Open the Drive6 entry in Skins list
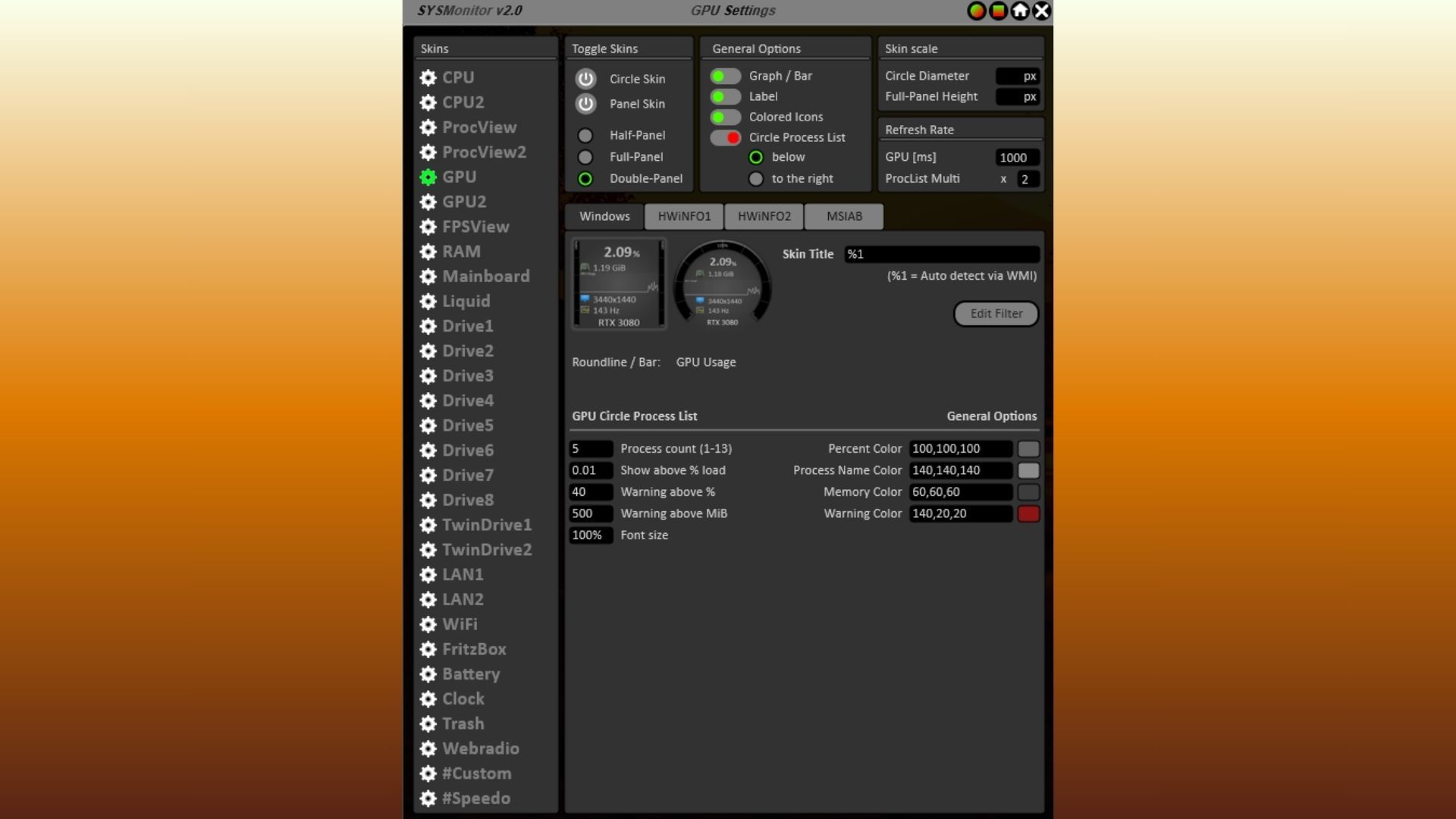Viewport: 1456px width, 819px height. tap(467, 450)
